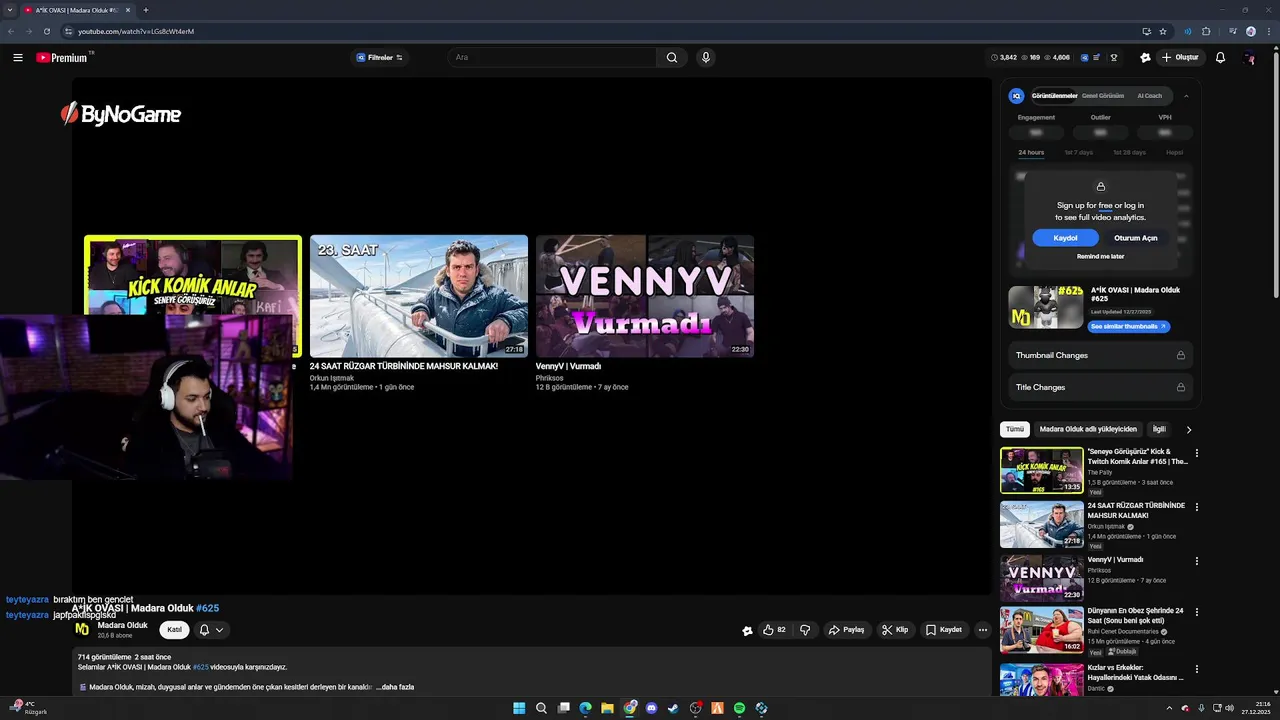This screenshot has width=1280, height=720.
Task: Click the Kaydol sign-up button
Action: pos(1066,238)
